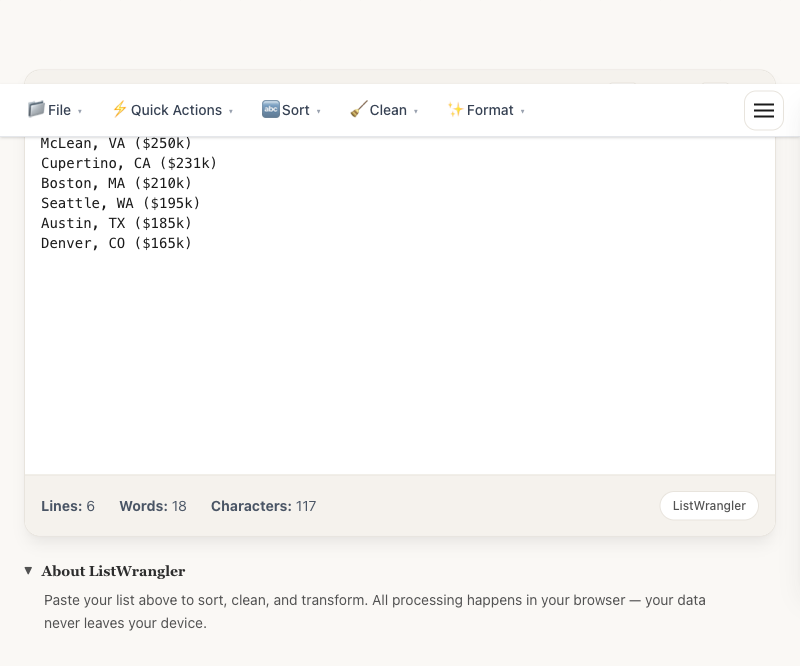Viewport: 800px width, 667px height.
Task: Expand the Quick Actions dropdown arrow
Action: pos(231,111)
